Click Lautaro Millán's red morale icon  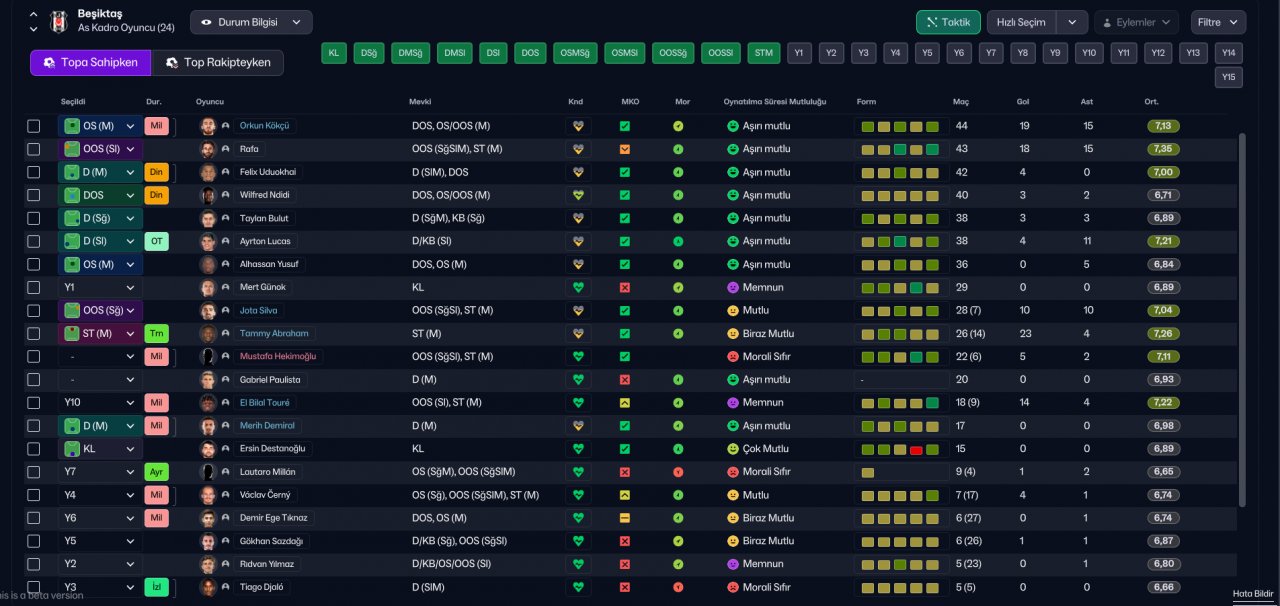click(678, 472)
